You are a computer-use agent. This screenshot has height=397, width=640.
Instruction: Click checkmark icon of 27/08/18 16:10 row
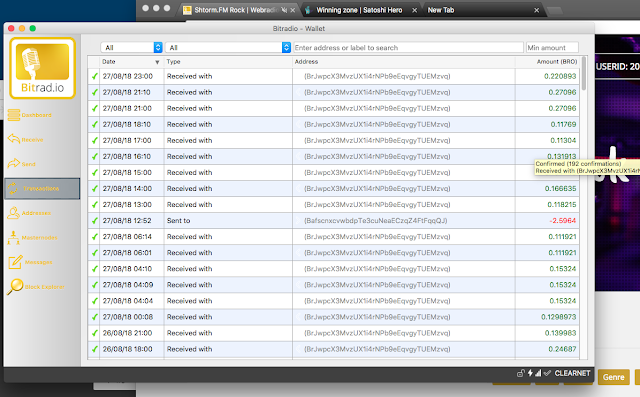[x=95, y=157]
